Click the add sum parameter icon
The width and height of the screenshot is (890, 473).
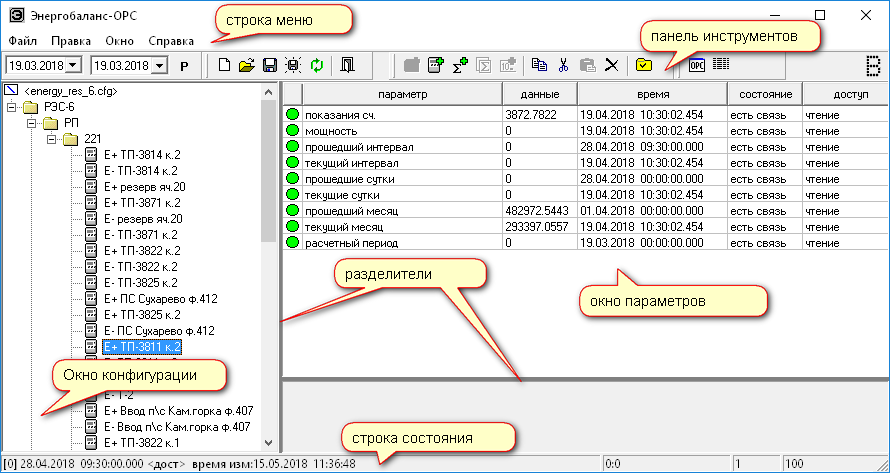point(460,65)
